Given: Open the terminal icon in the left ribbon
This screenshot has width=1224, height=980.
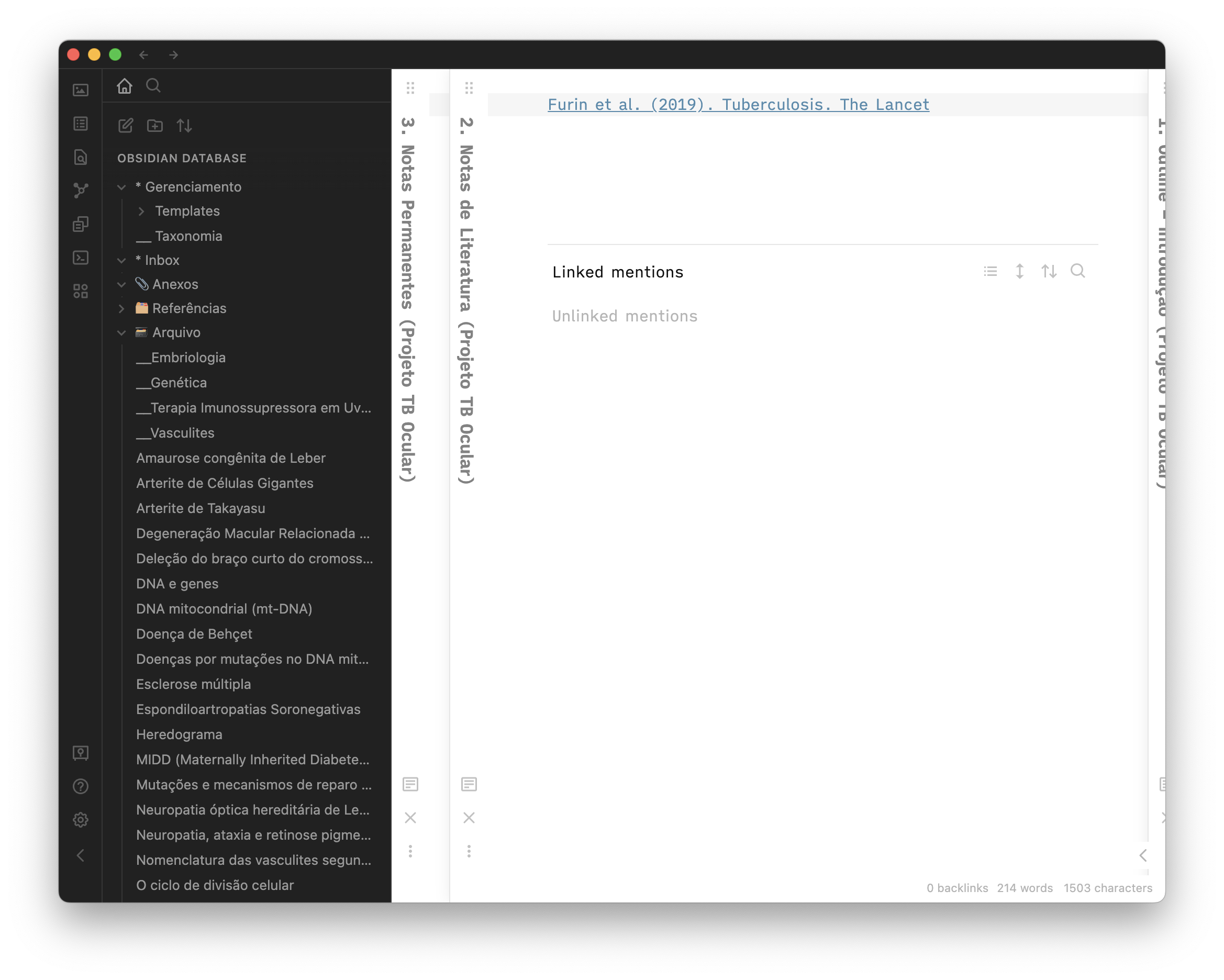Looking at the screenshot, I should 81,258.
